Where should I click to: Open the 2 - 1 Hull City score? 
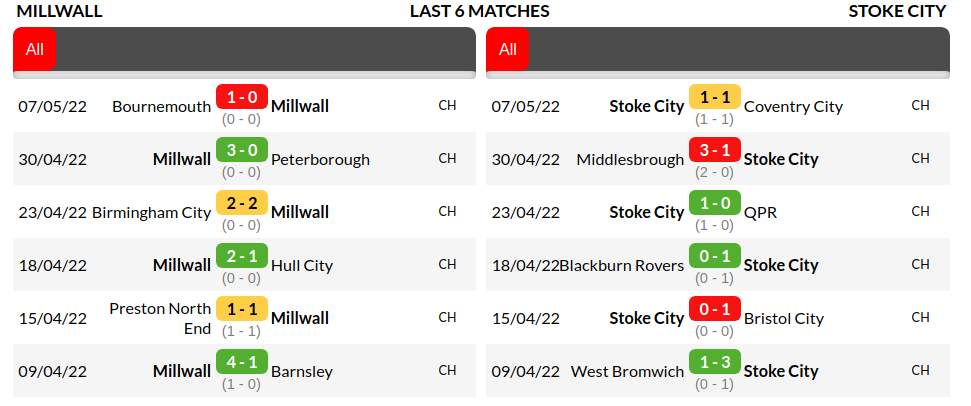(241, 257)
